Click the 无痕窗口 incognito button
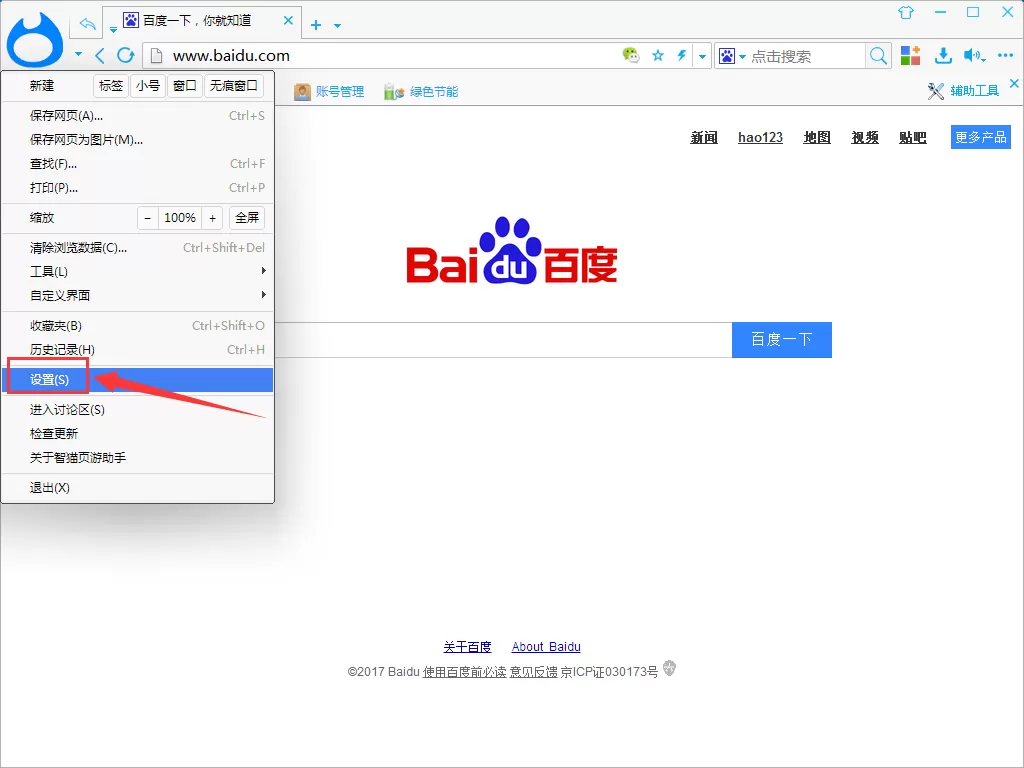The image size is (1024, 768). pos(234,86)
